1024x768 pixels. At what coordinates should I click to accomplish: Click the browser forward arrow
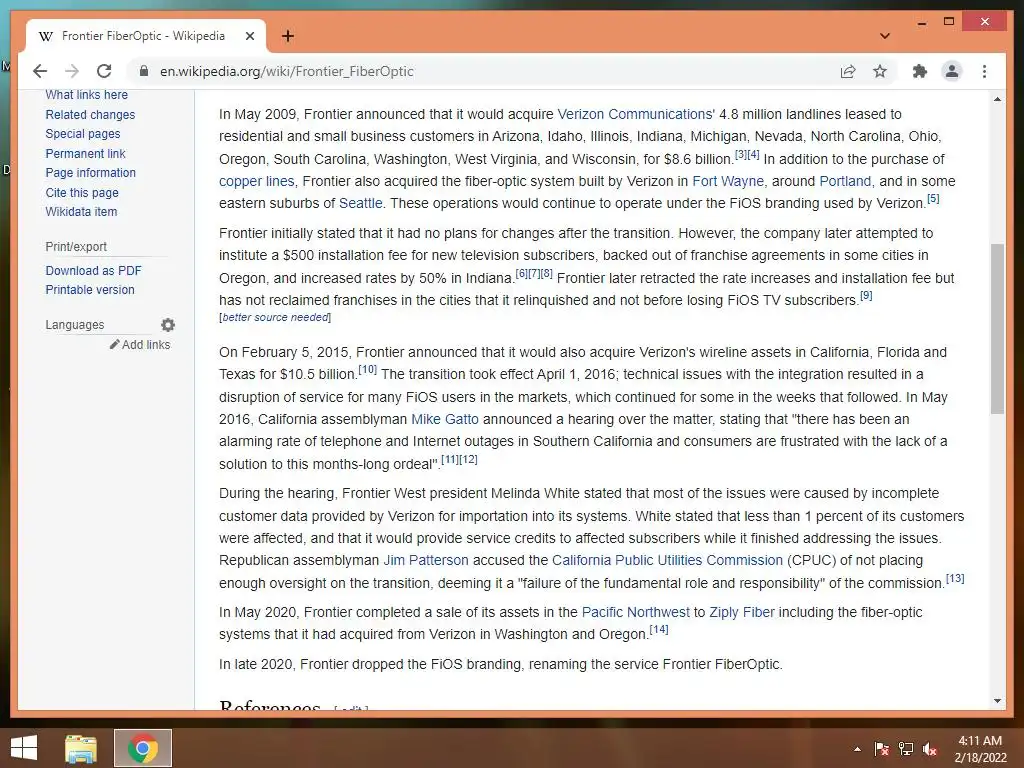point(72,71)
